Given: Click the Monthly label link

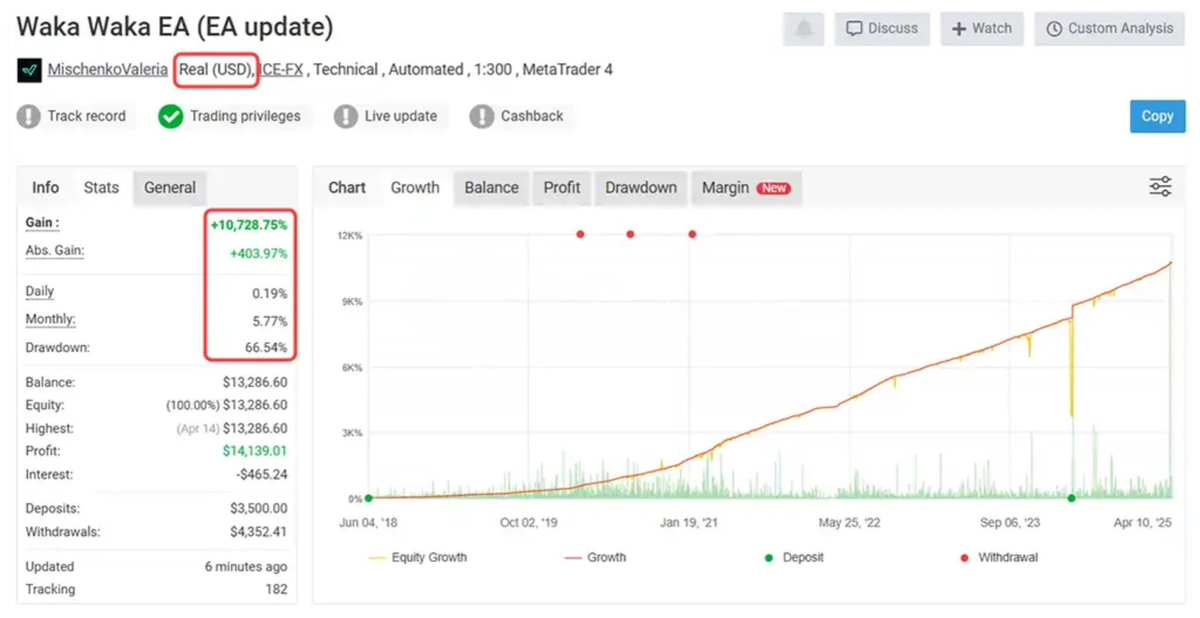Looking at the screenshot, I should [x=50, y=320].
